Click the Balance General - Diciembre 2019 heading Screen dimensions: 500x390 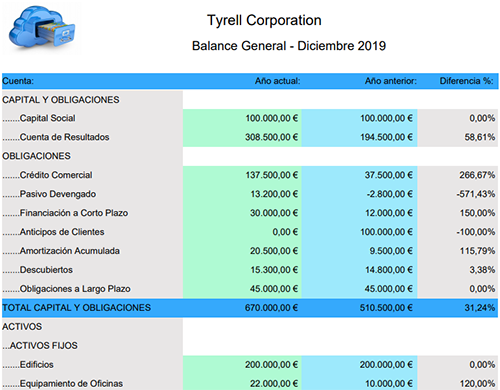(289, 46)
